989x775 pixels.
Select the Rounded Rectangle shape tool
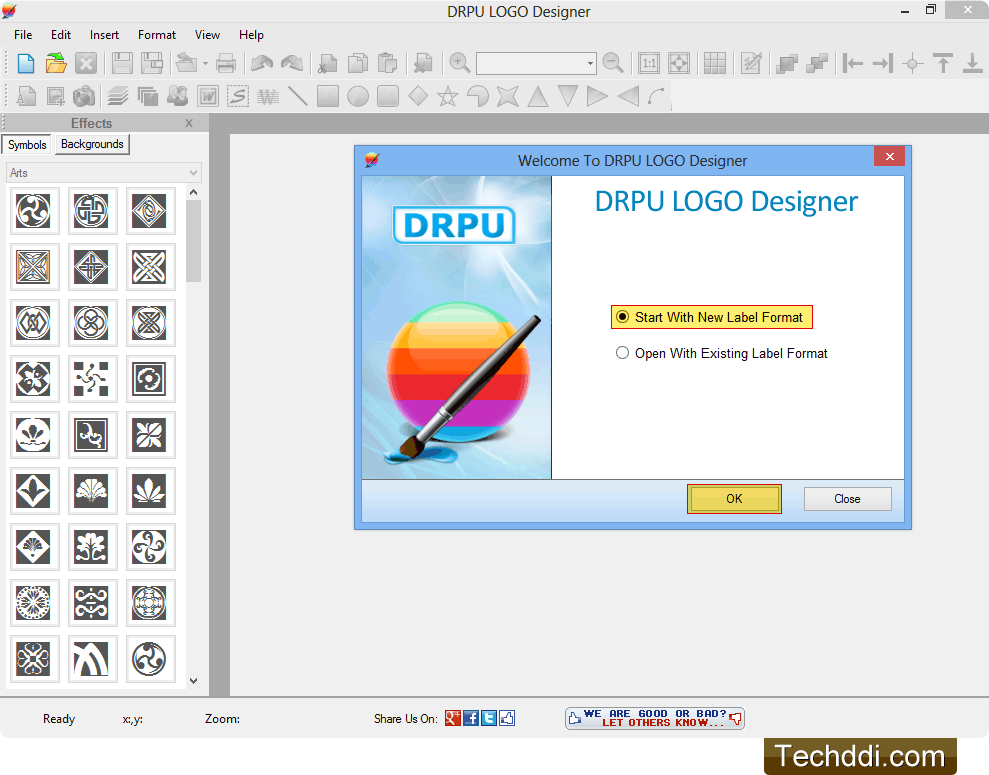pos(388,96)
